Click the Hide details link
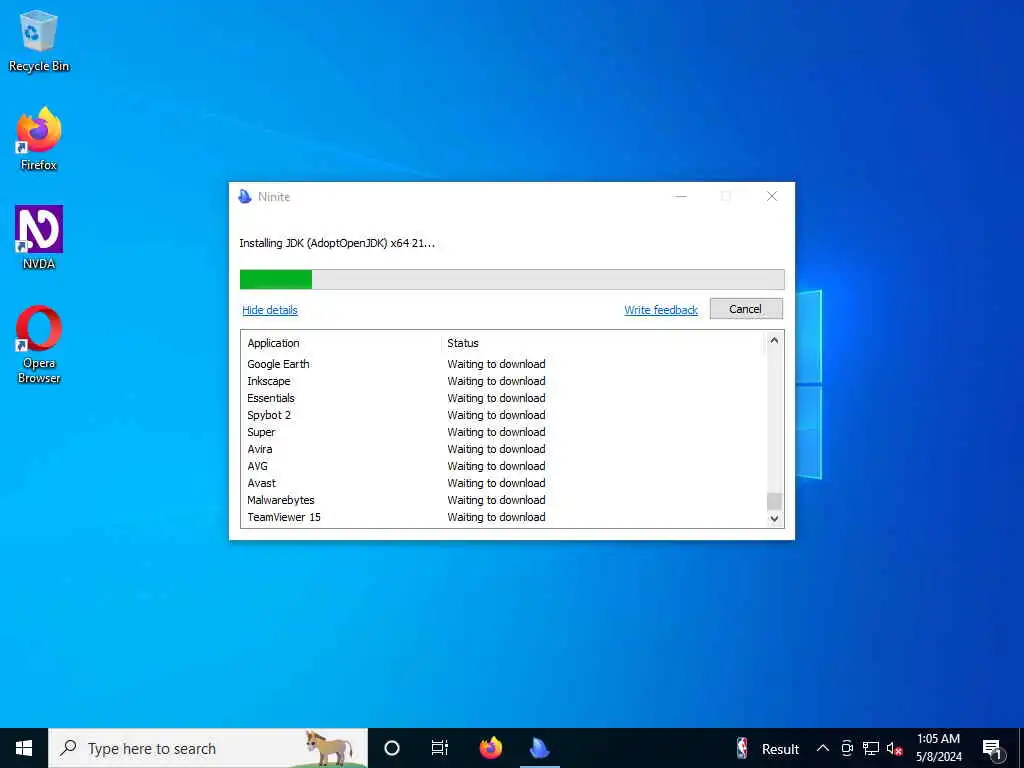The height and width of the screenshot is (768, 1024). tap(270, 310)
